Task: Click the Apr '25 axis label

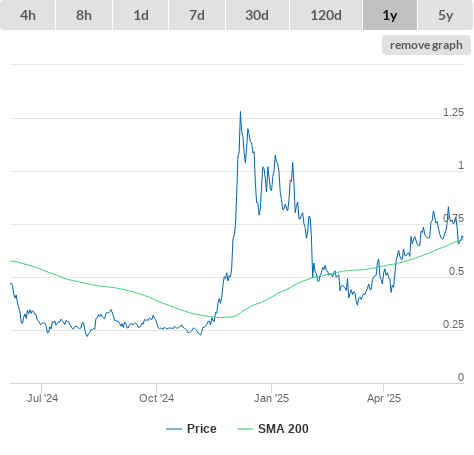Action: [384, 398]
